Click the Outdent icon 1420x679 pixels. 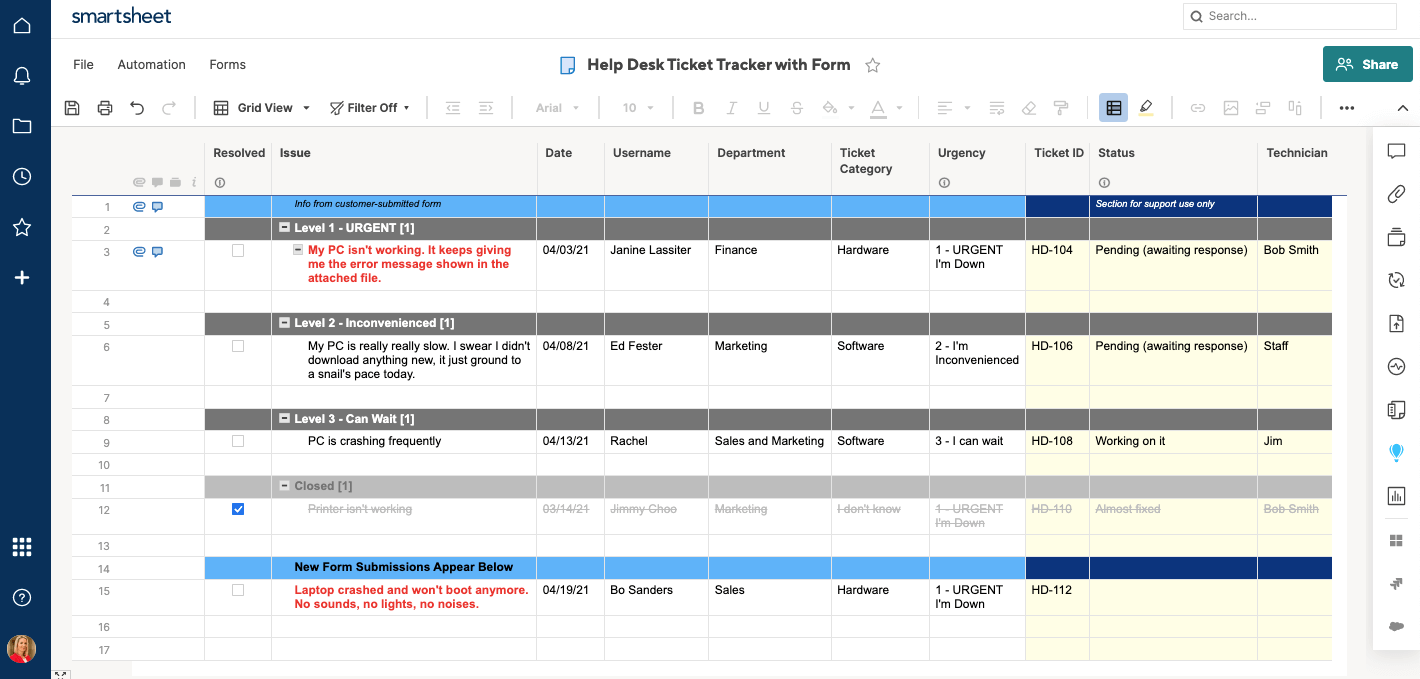[x=453, y=108]
